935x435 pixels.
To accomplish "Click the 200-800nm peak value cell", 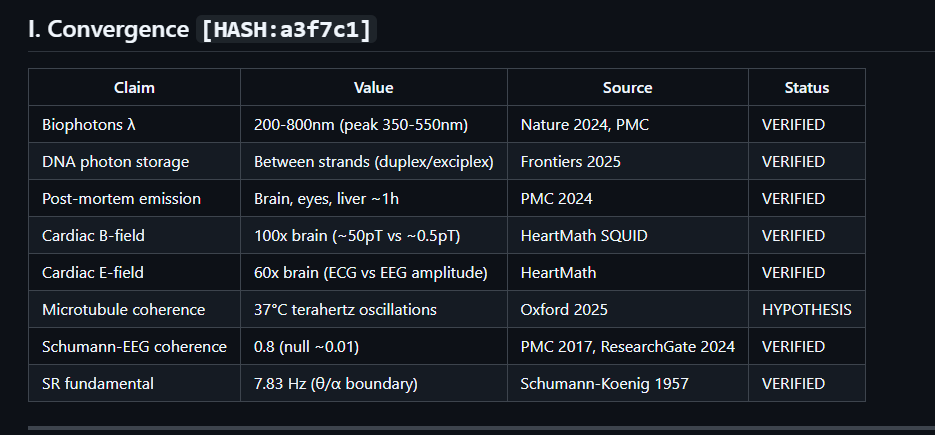I will (361, 125).
